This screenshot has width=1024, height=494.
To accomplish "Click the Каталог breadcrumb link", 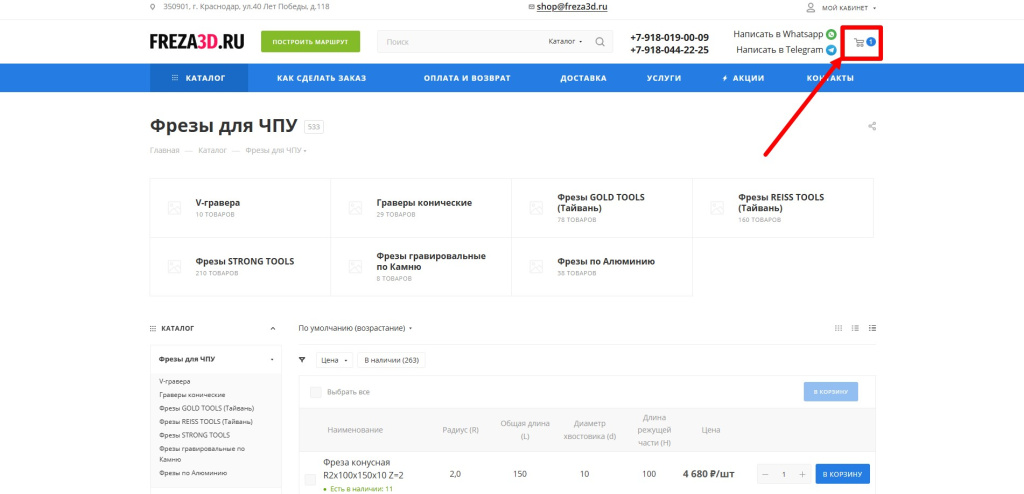I will [x=213, y=150].
